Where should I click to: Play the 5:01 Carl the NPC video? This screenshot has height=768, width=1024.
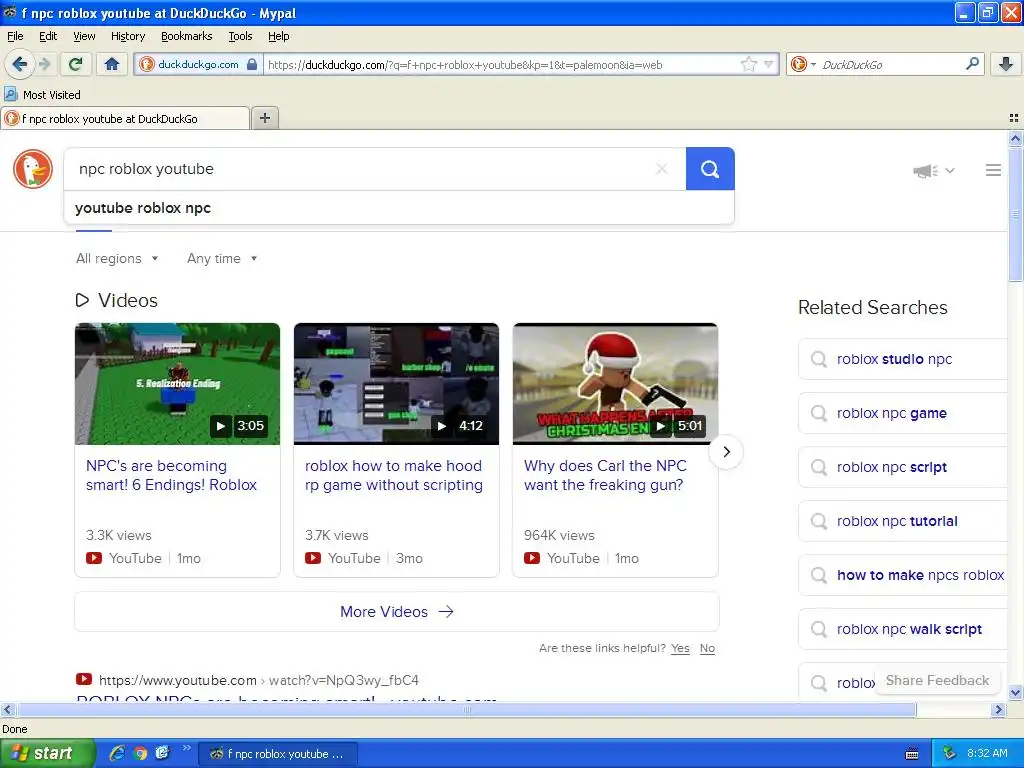coord(615,384)
